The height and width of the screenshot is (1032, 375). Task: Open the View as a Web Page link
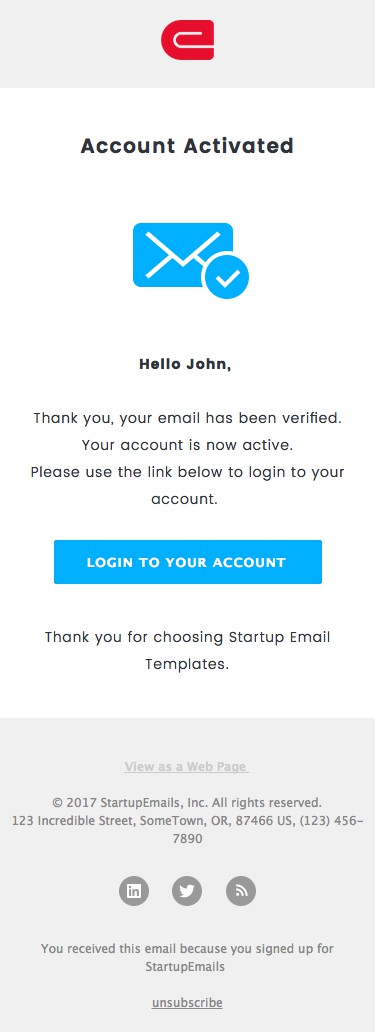pos(187,767)
